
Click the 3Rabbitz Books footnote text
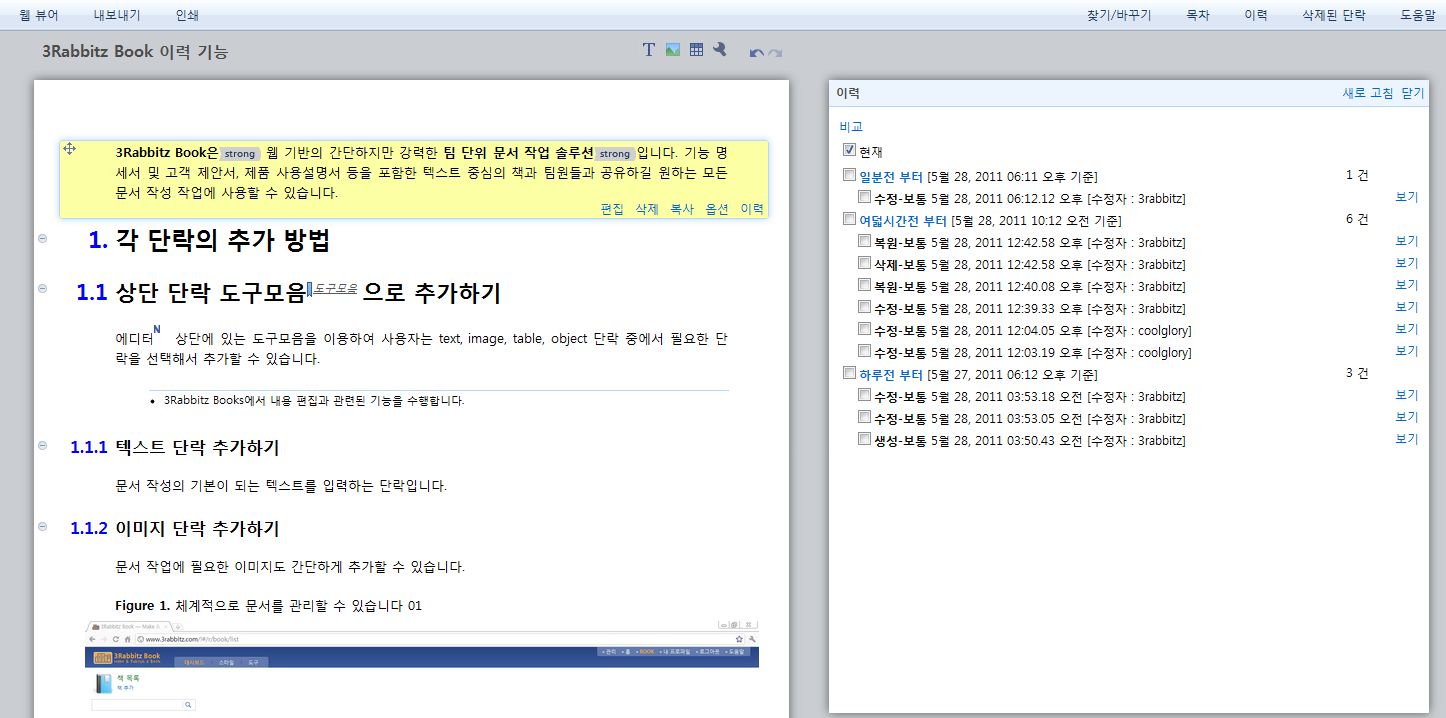[x=314, y=401]
